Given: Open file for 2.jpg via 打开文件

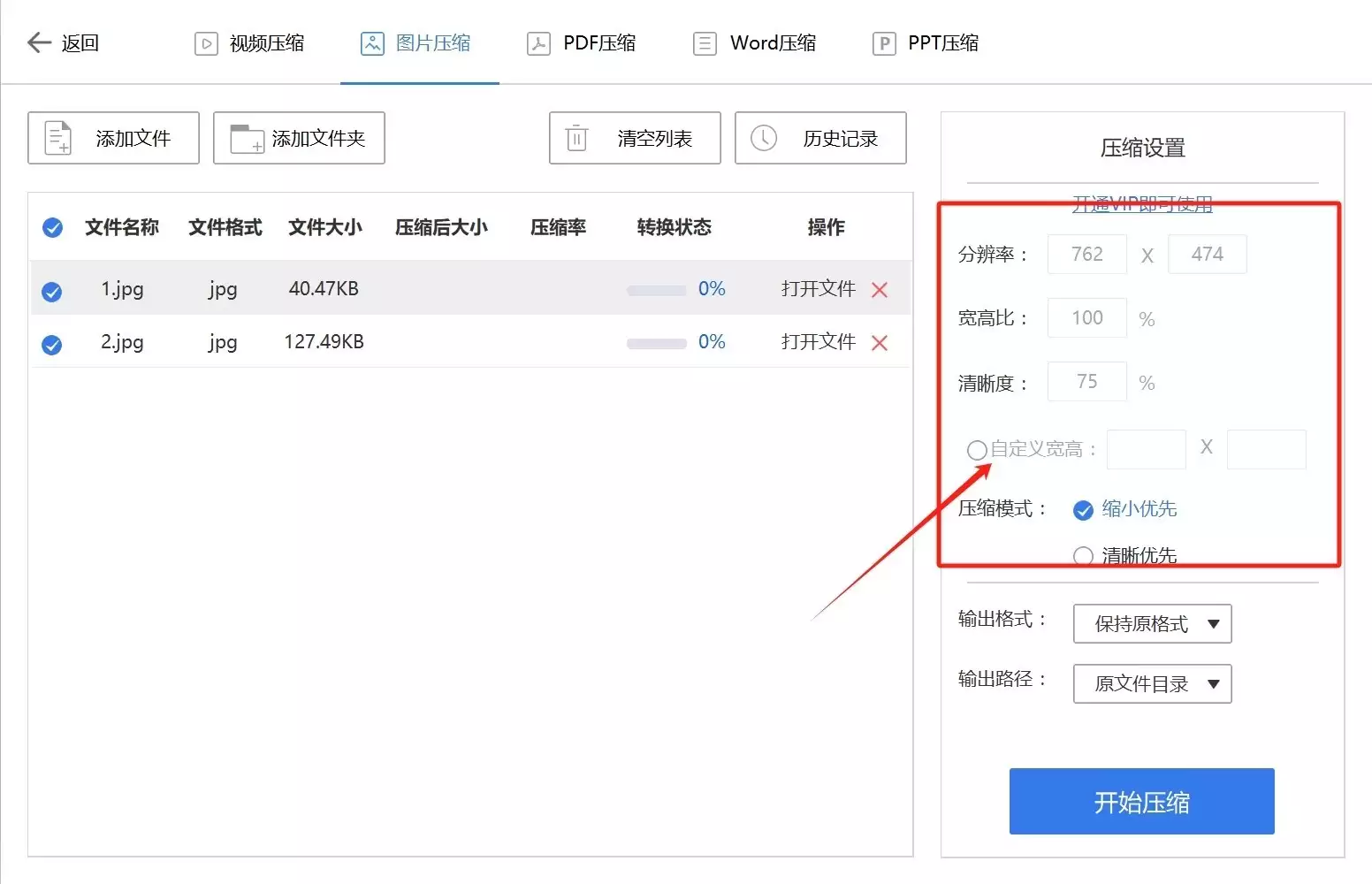Looking at the screenshot, I should coord(819,342).
